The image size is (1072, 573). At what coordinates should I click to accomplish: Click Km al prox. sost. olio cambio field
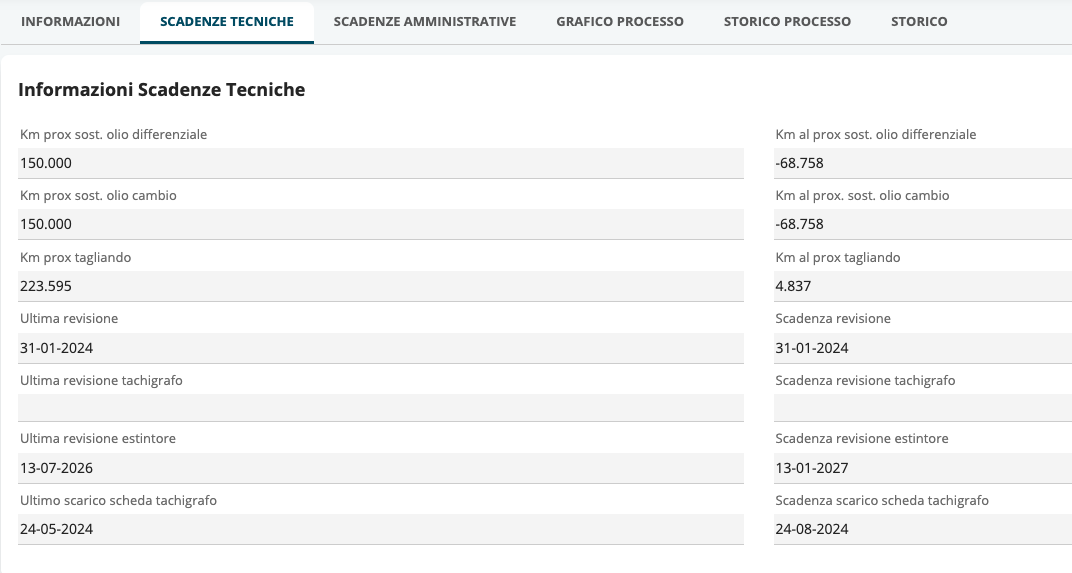[x=923, y=224]
